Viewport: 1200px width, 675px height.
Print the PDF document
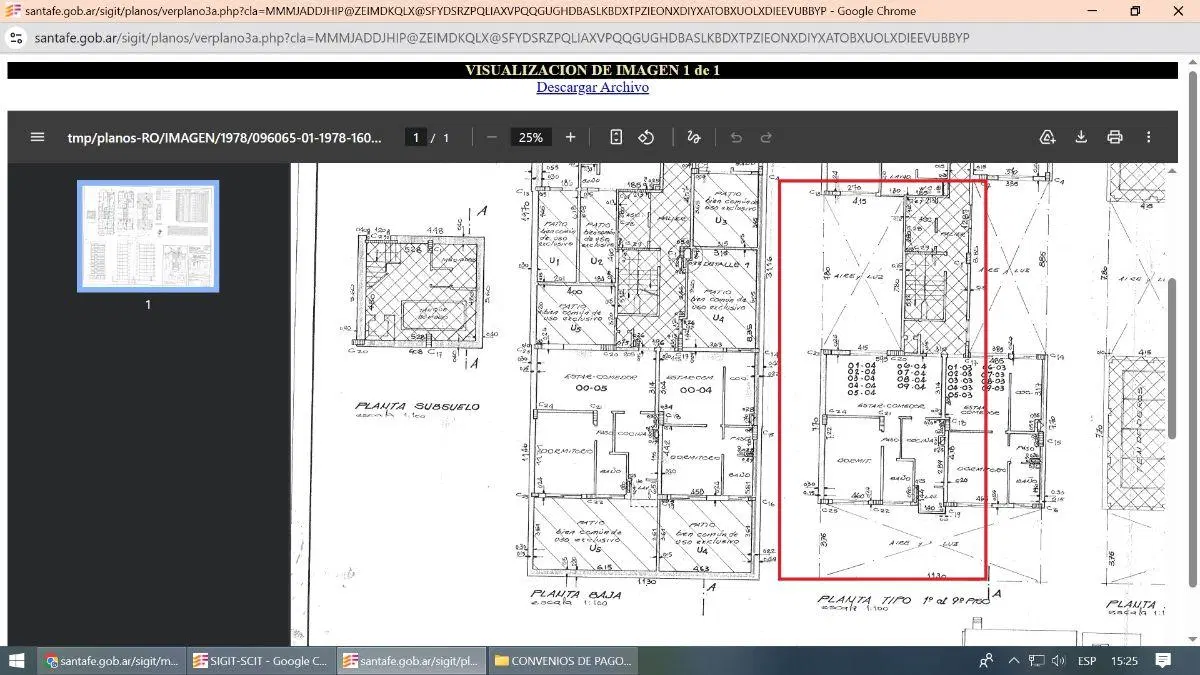tap(1115, 137)
